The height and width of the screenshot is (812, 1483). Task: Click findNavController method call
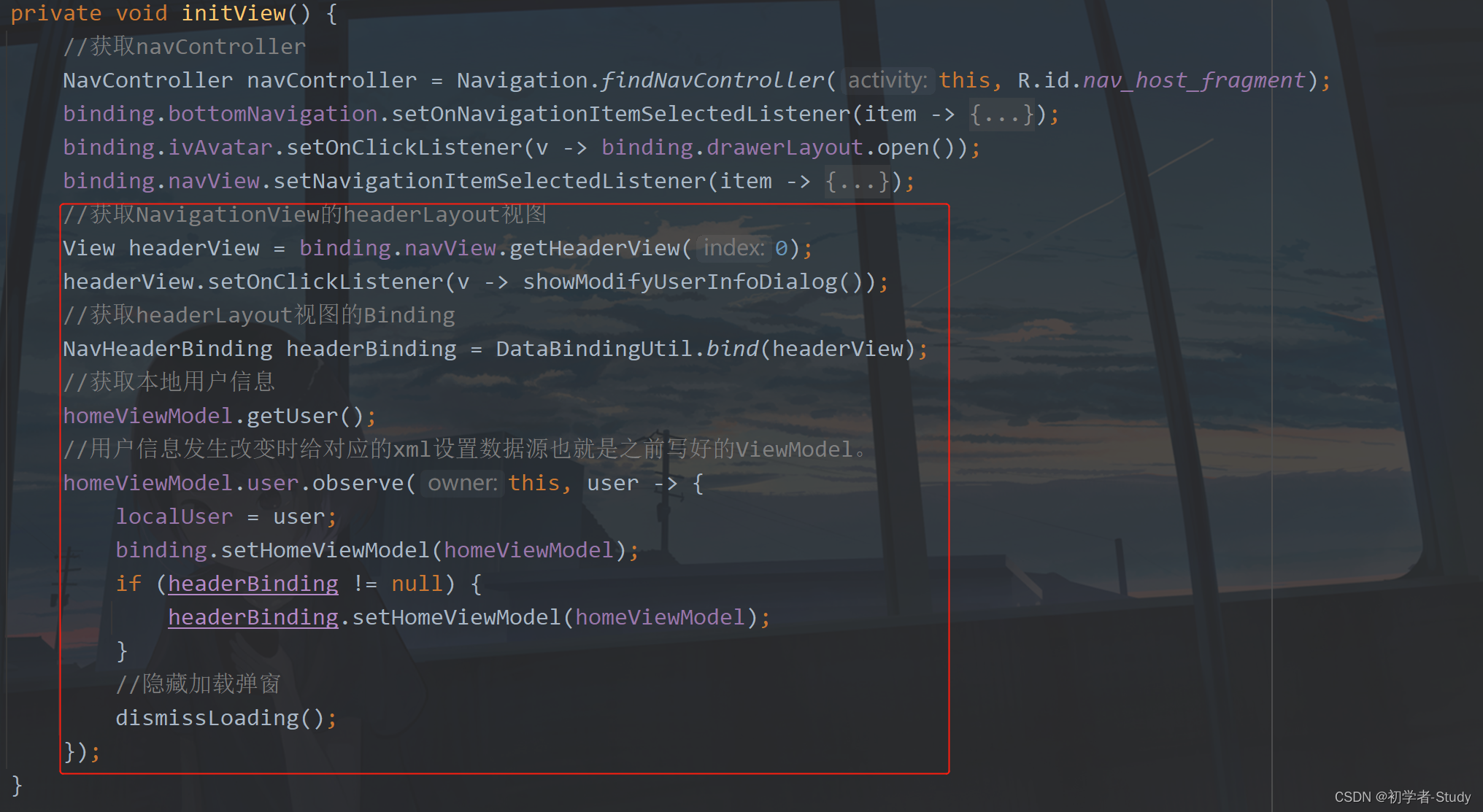(713, 80)
